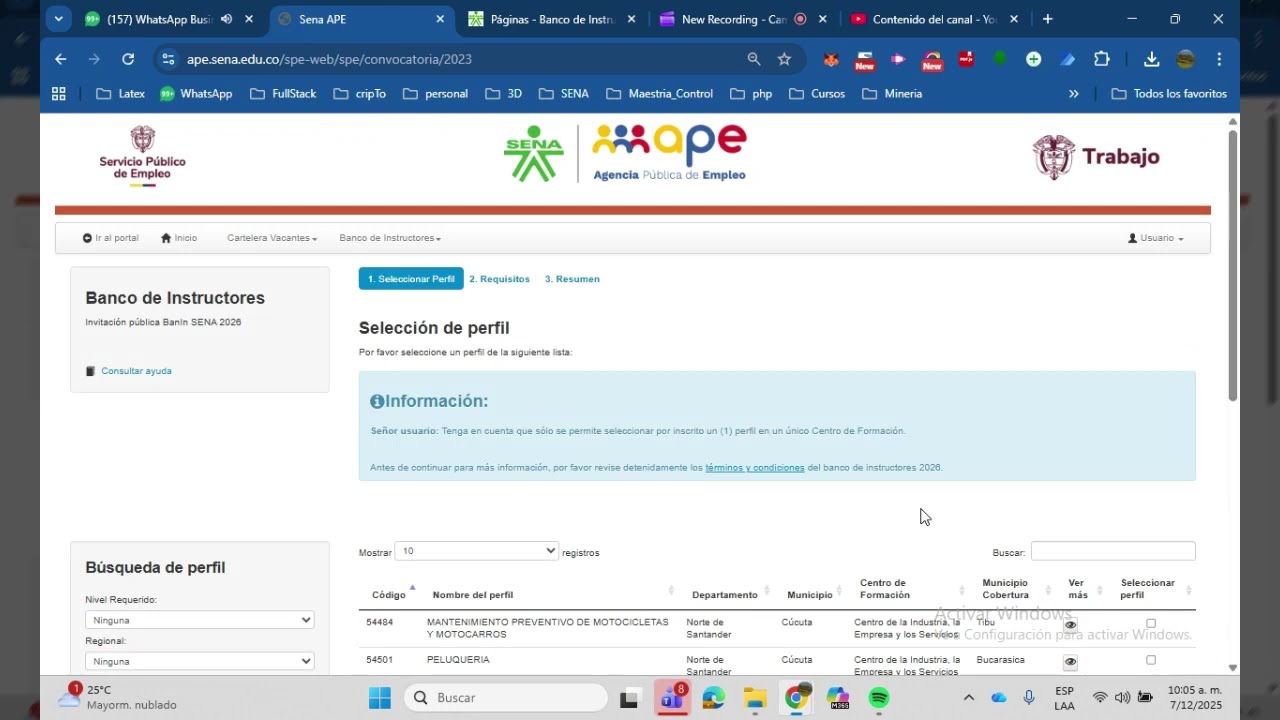
Task: Switch to the New Recording browser tab
Action: pos(743,19)
